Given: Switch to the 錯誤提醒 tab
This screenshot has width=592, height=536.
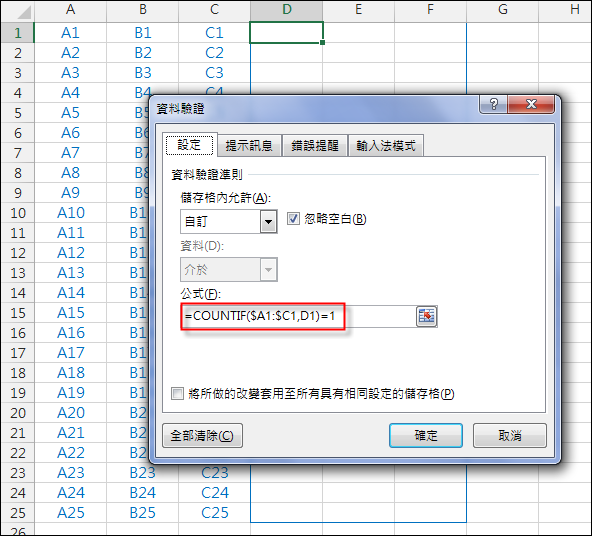Looking at the screenshot, I should point(315,145).
